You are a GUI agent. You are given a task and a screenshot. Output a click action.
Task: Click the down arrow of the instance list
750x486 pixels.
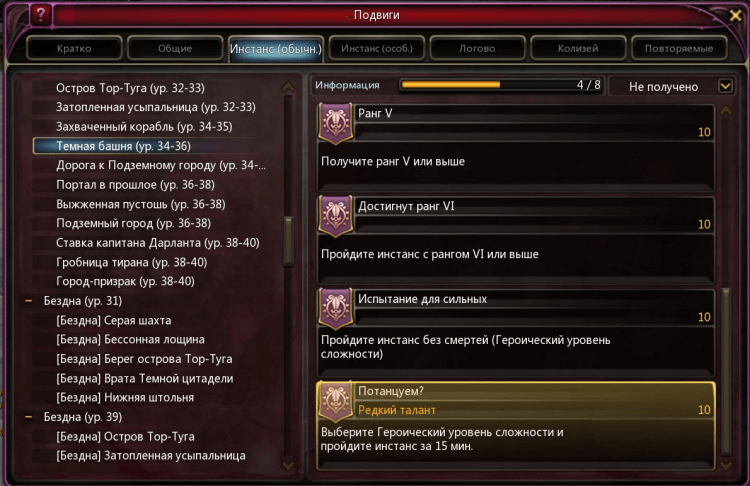point(288,465)
